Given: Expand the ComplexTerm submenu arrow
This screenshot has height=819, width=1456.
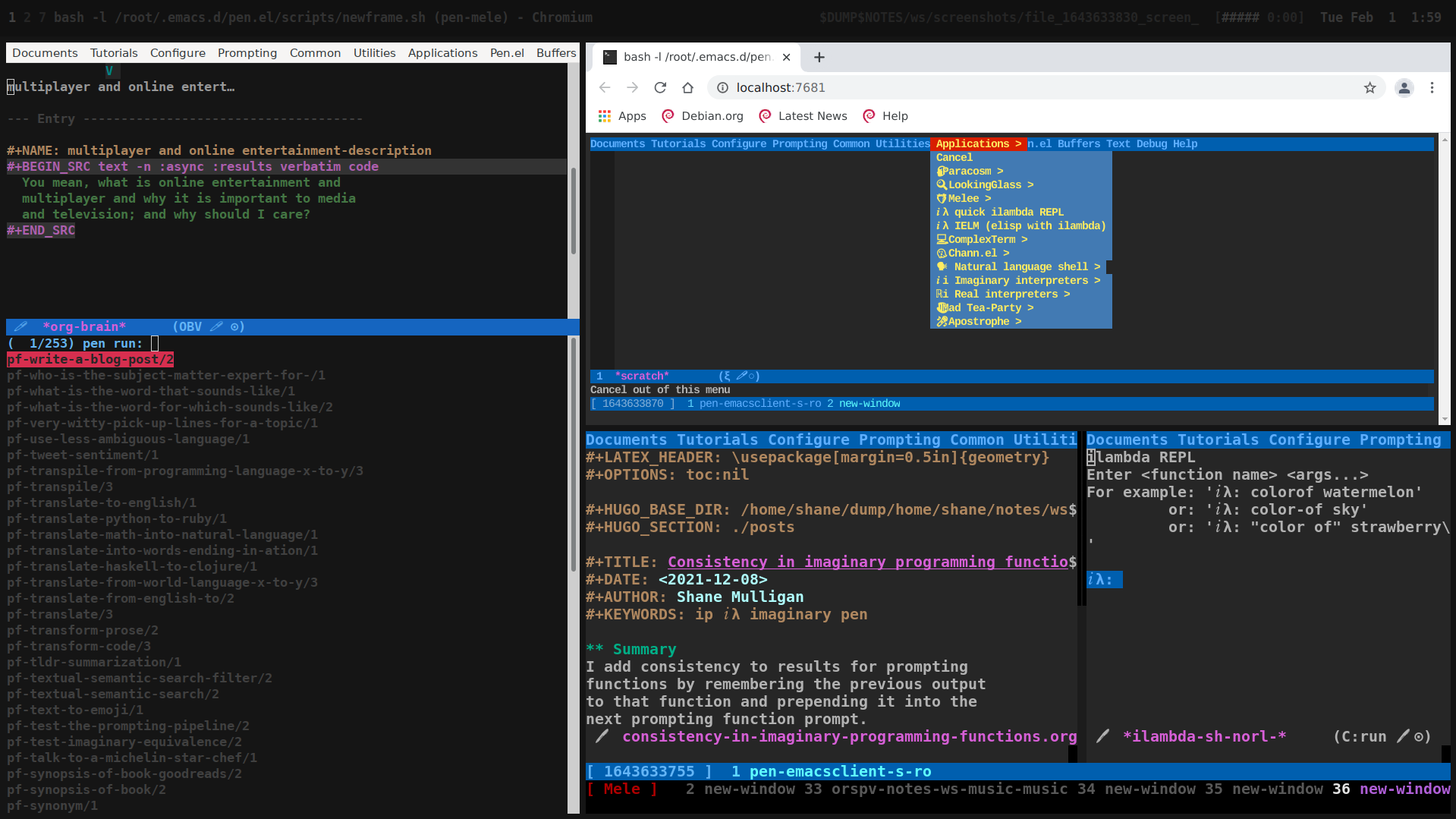Looking at the screenshot, I should tap(1024, 239).
